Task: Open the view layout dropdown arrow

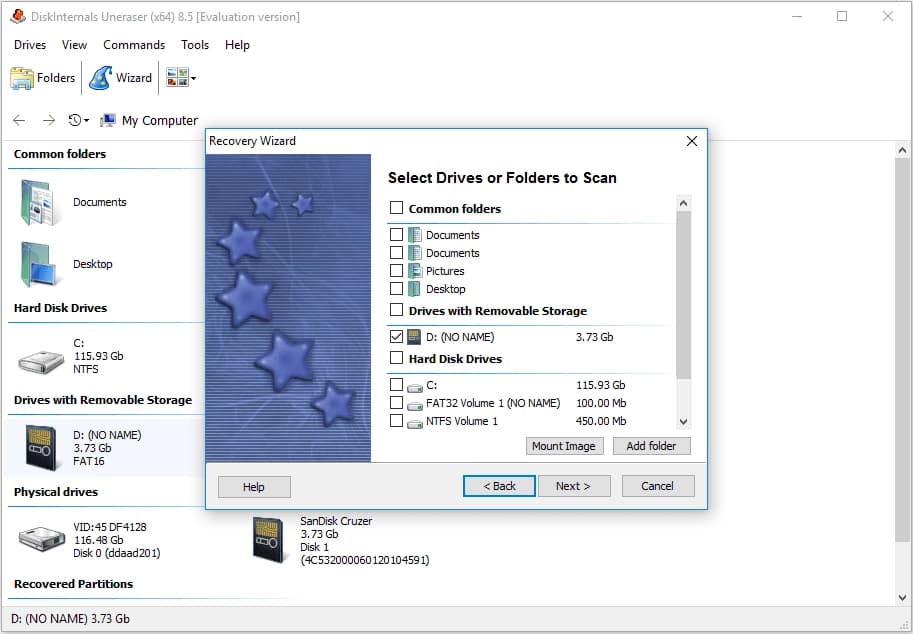Action: click(x=192, y=77)
